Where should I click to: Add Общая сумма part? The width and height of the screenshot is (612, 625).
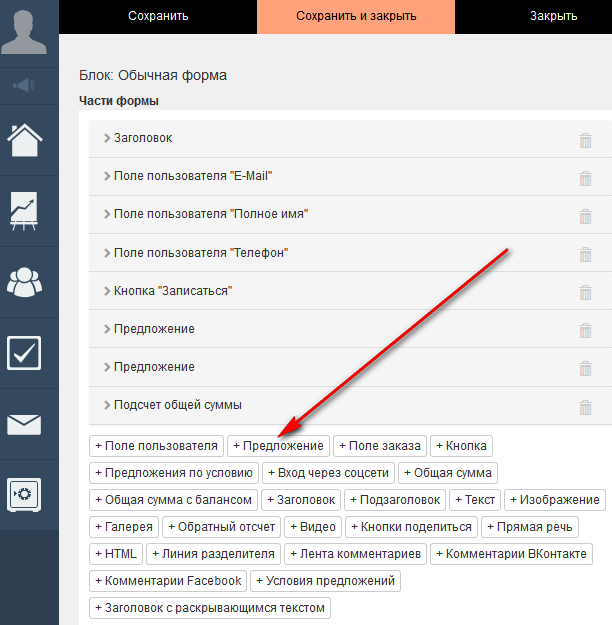[448, 473]
